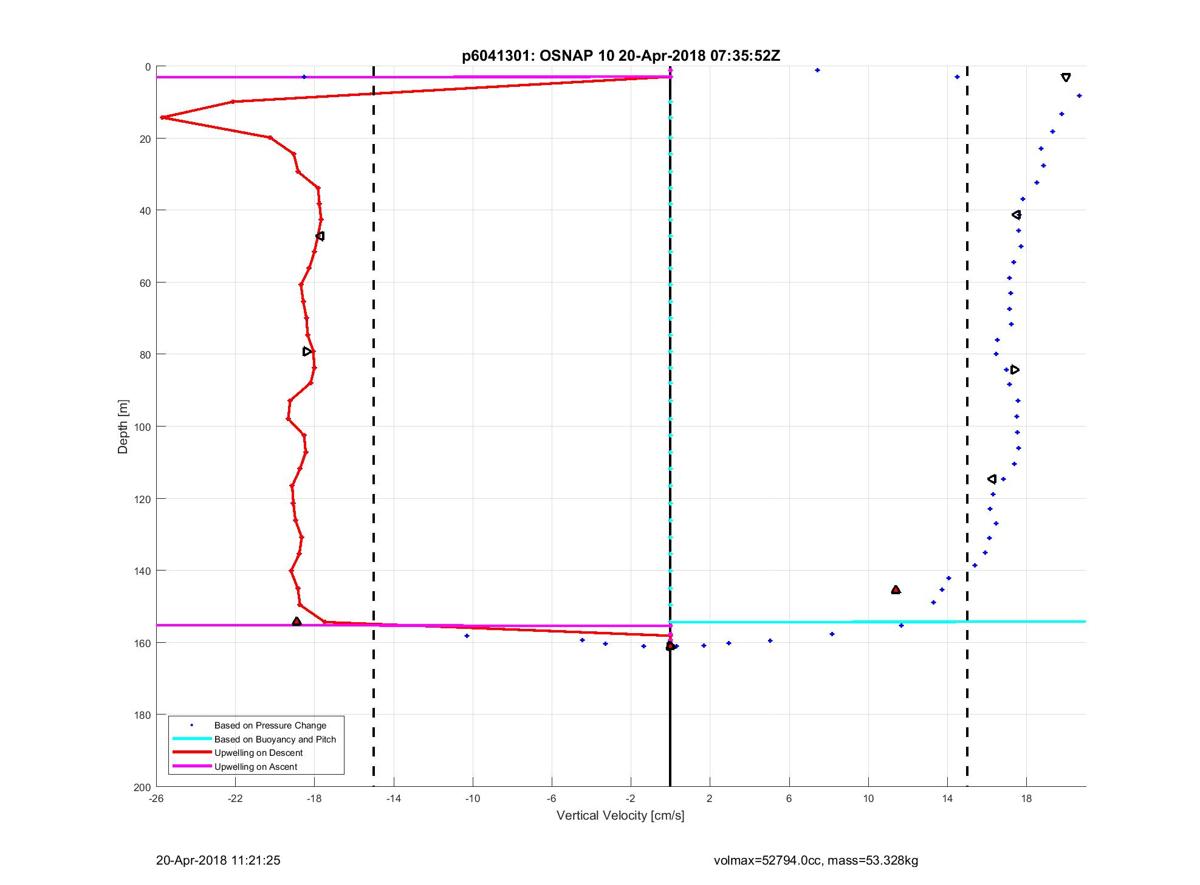Click the plot title 'p6041301: OSNAP 10 20-Apr-2018 07:35:52Z'
The image size is (1200, 885).
(x=620, y=56)
